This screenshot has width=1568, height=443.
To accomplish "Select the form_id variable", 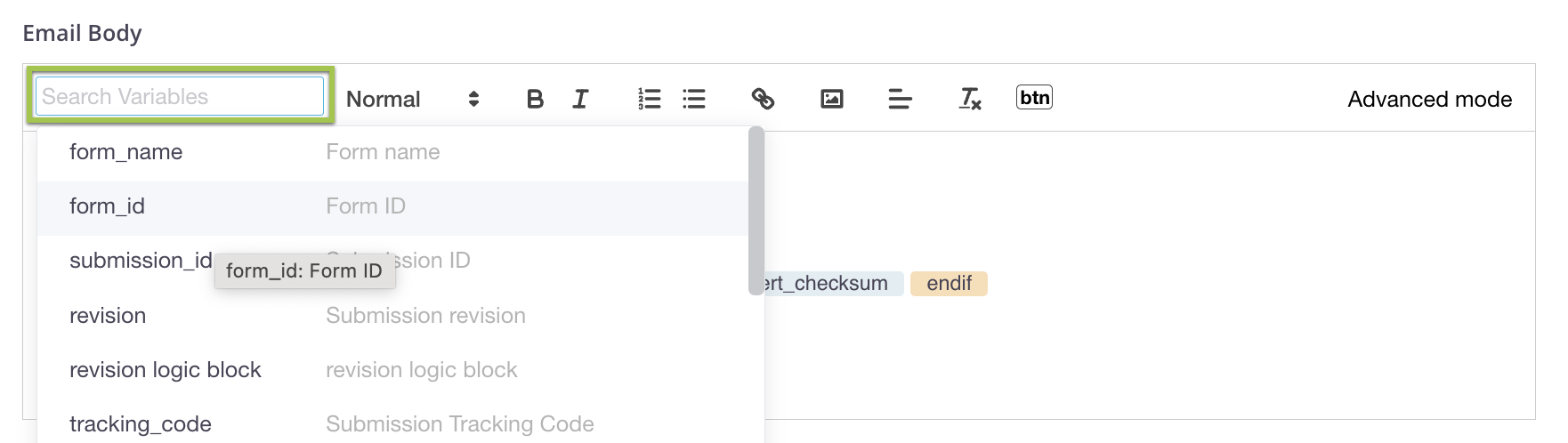I will 107,206.
